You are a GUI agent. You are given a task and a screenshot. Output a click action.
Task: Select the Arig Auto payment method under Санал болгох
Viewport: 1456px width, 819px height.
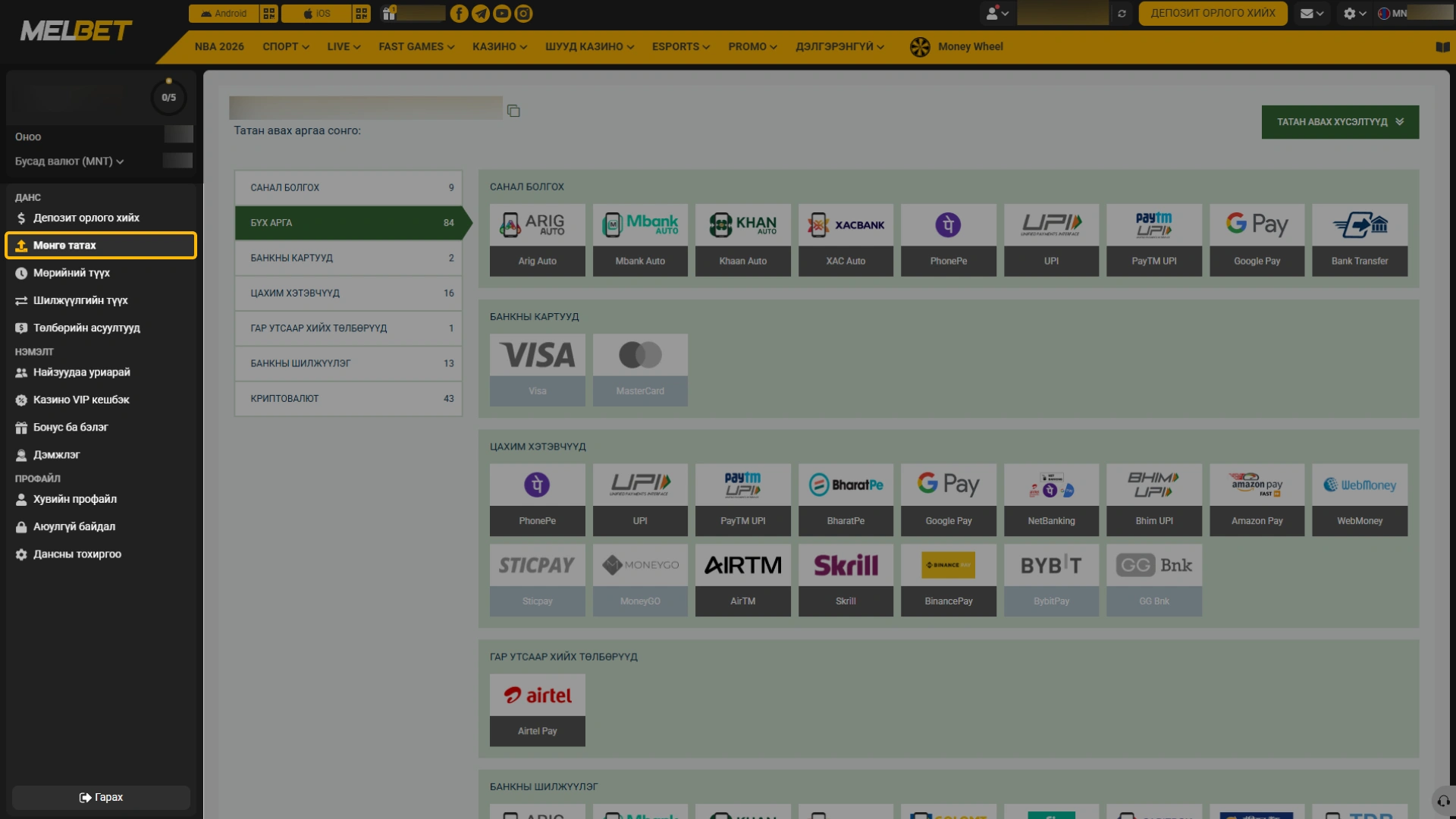538,240
